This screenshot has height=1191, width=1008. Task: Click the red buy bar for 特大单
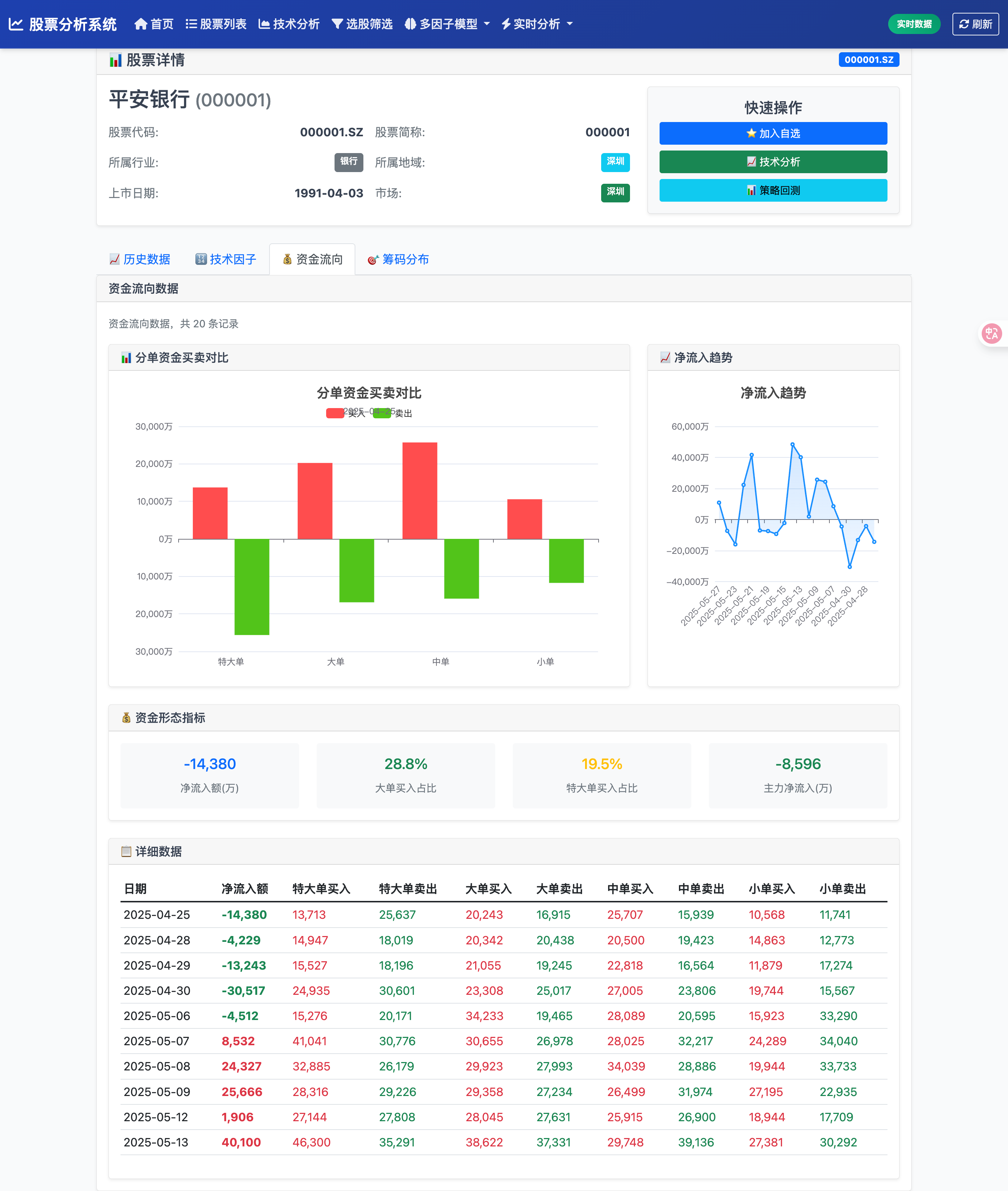pos(210,513)
